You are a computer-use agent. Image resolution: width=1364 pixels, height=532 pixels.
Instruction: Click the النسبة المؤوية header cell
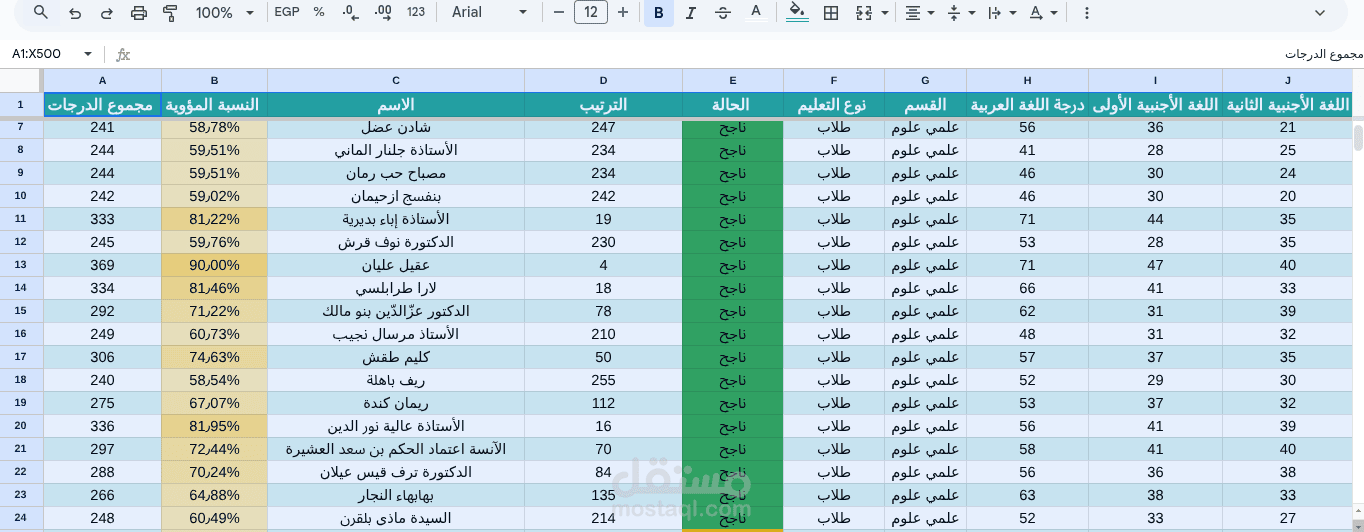[x=214, y=105]
